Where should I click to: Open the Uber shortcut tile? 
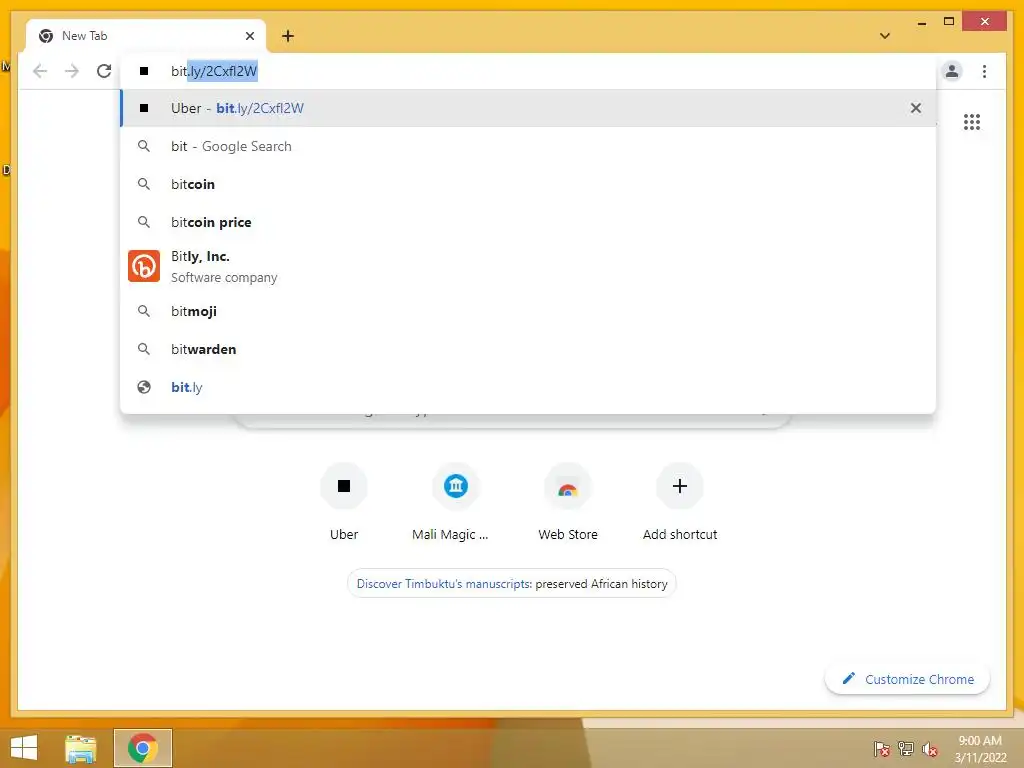click(344, 502)
